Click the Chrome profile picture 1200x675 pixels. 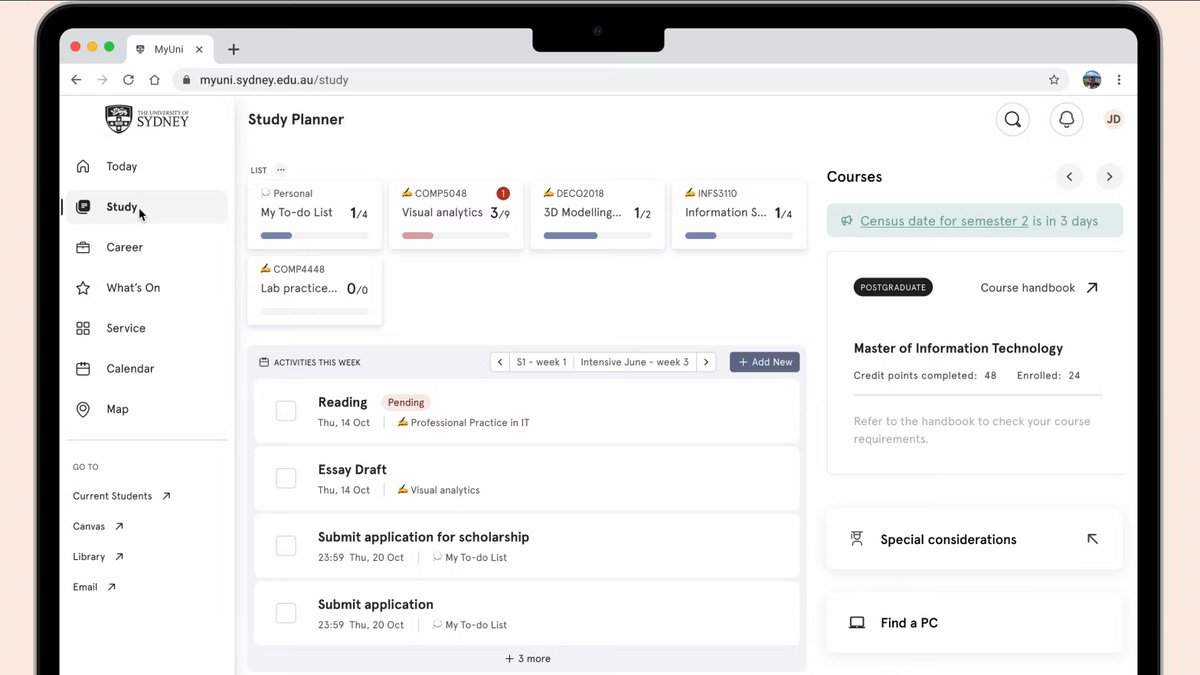[1092, 80]
